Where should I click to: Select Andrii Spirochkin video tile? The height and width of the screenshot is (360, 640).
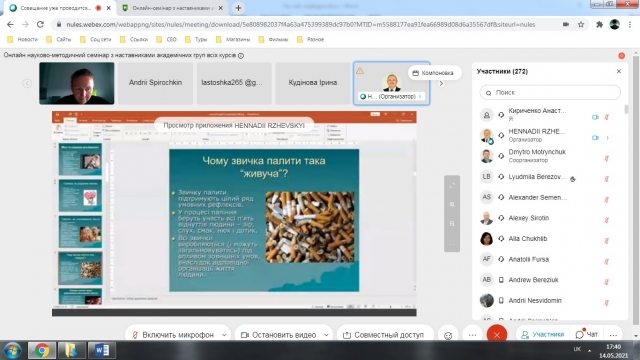tap(156, 83)
